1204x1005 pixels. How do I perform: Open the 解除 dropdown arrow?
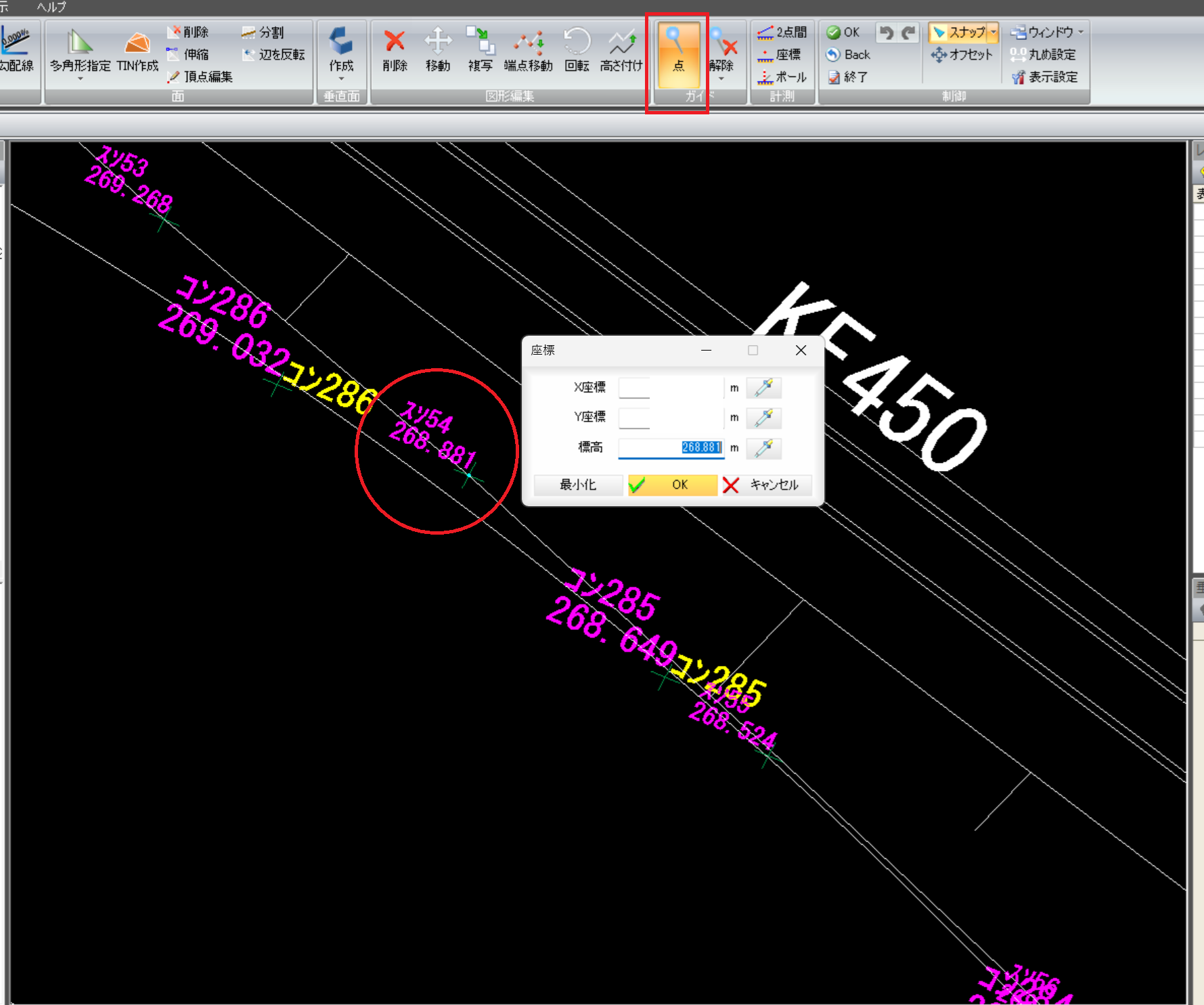(721, 79)
